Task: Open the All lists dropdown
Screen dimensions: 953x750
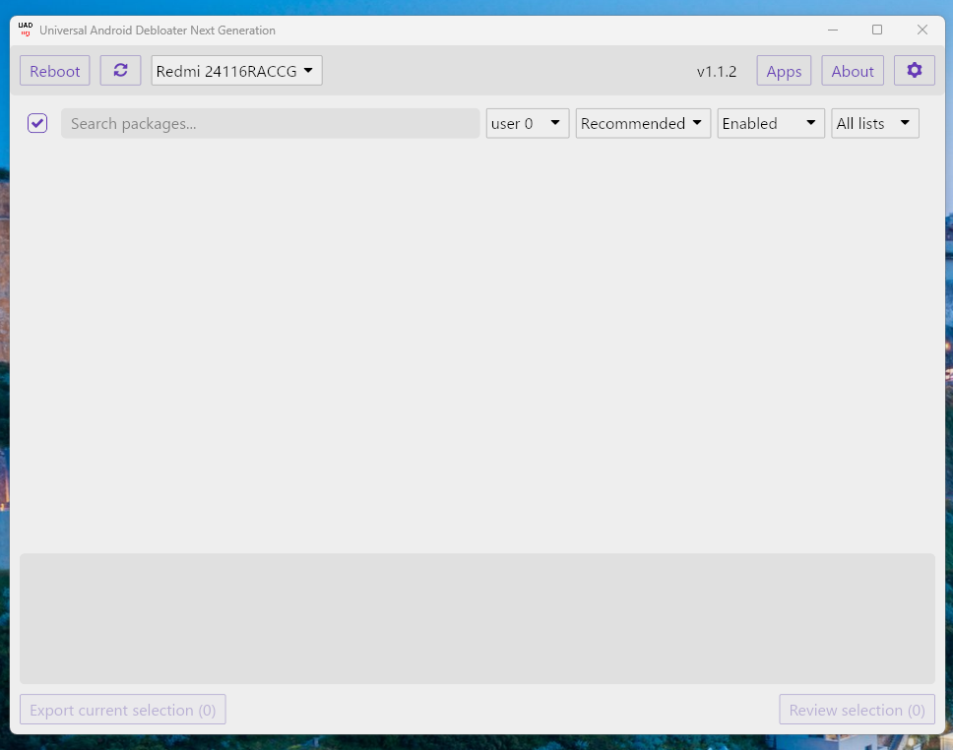Action: (875, 124)
